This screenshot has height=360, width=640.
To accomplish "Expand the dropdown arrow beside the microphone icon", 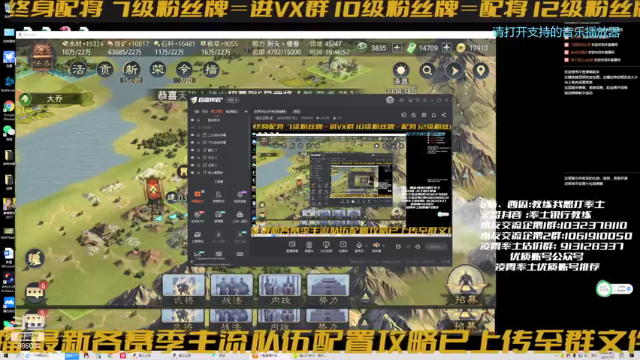I will pos(366,246).
